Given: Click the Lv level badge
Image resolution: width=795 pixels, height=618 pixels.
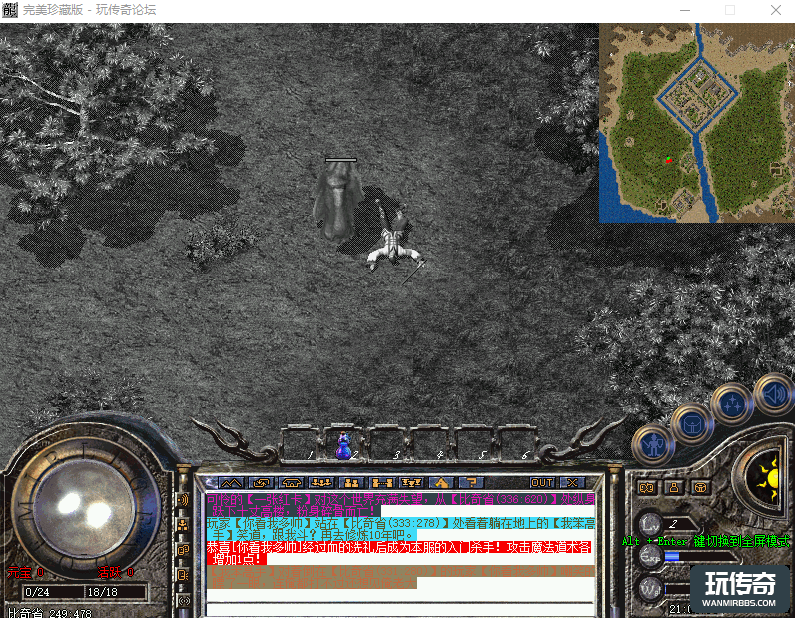Looking at the screenshot, I should point(649,524).
